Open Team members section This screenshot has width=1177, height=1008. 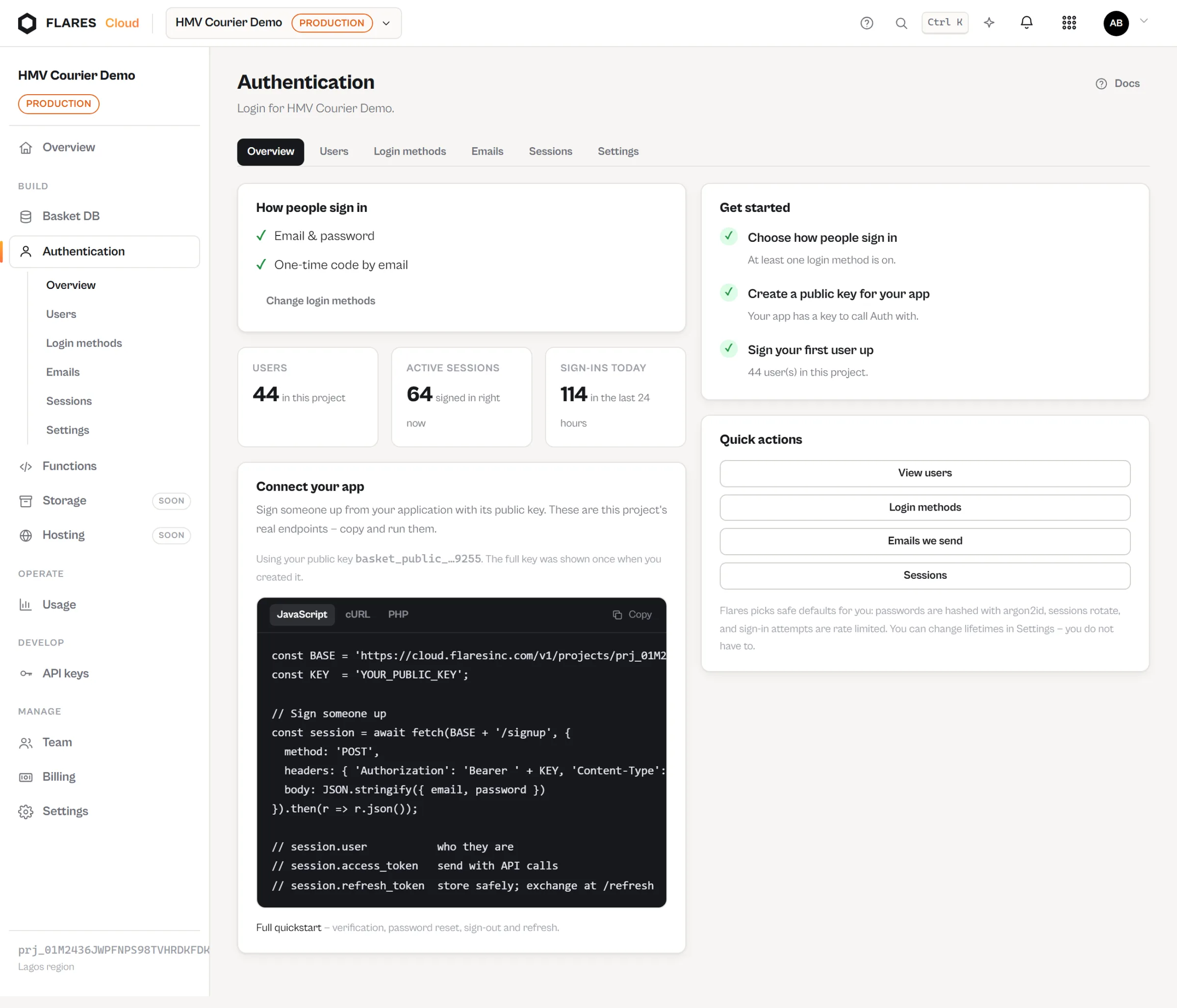tap(104, 742)
